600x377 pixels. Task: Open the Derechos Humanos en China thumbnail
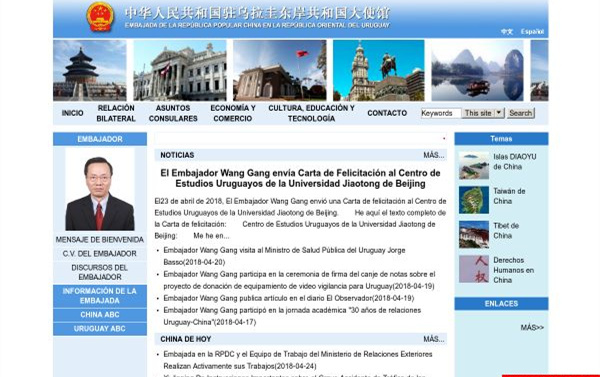(x=474, y=269)
